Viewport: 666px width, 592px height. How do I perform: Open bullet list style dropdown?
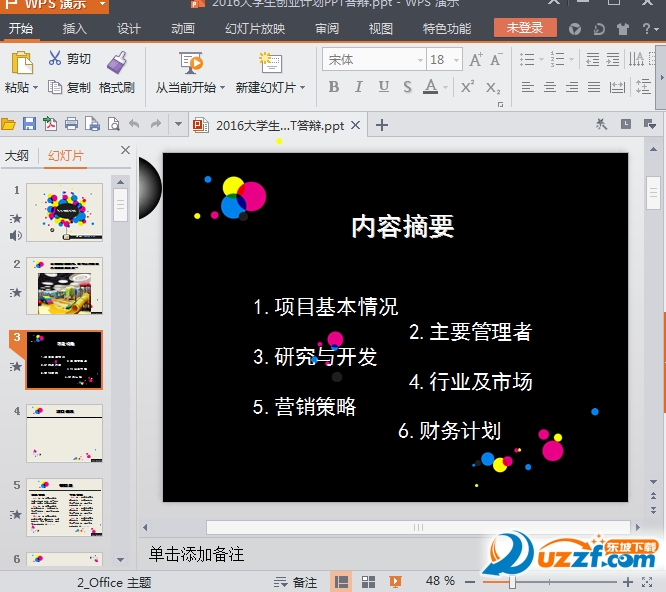[x=541, y=59]
